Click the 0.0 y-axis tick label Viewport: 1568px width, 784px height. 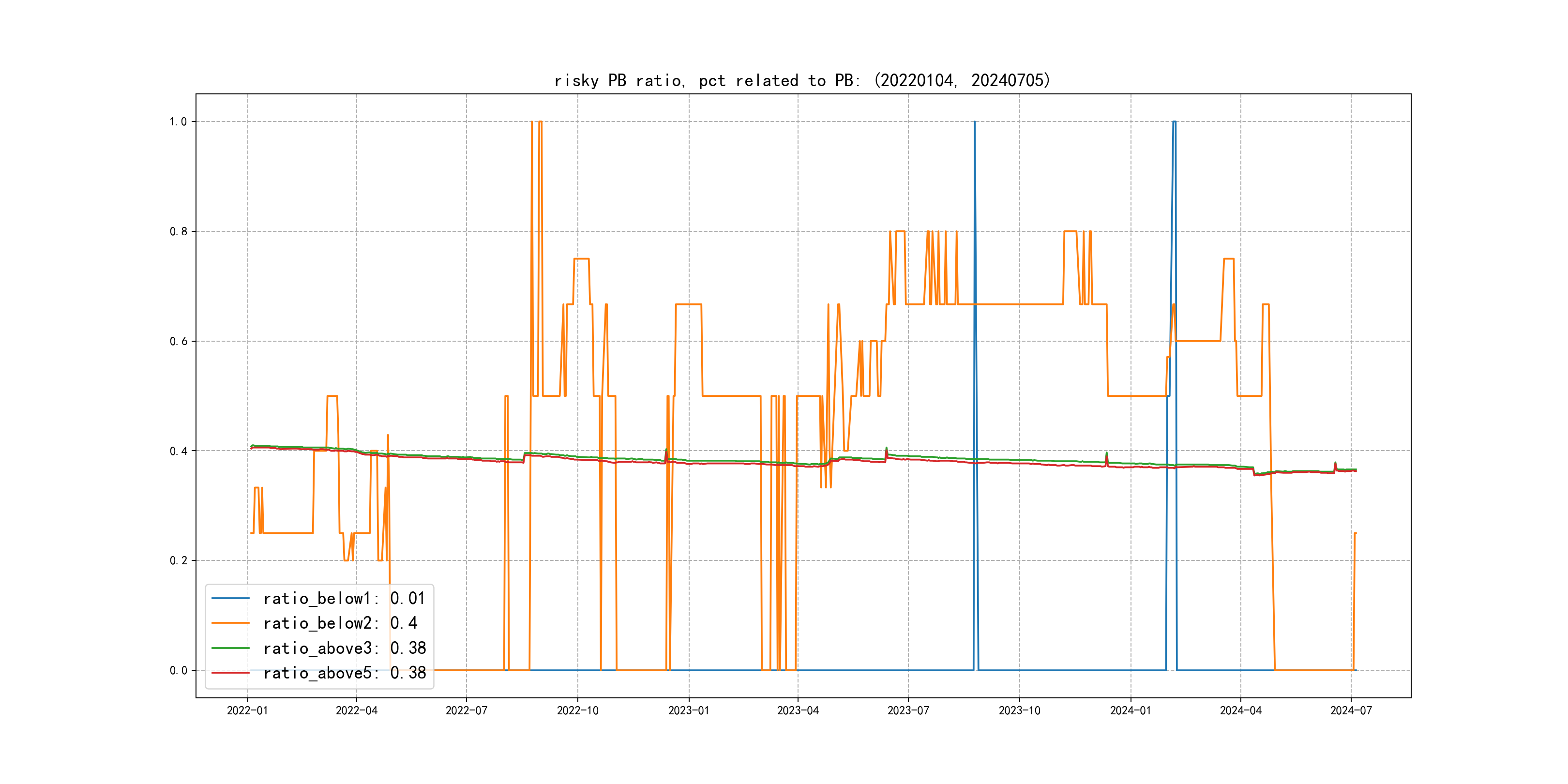(x=178, y=671)
